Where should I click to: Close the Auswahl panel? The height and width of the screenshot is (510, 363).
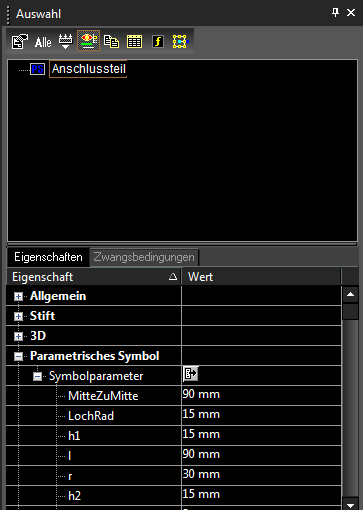(351, 13)
